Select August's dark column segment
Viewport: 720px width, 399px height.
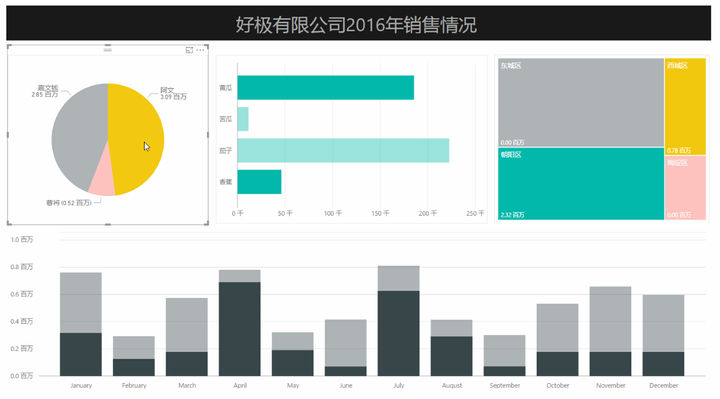click(451, 356)
